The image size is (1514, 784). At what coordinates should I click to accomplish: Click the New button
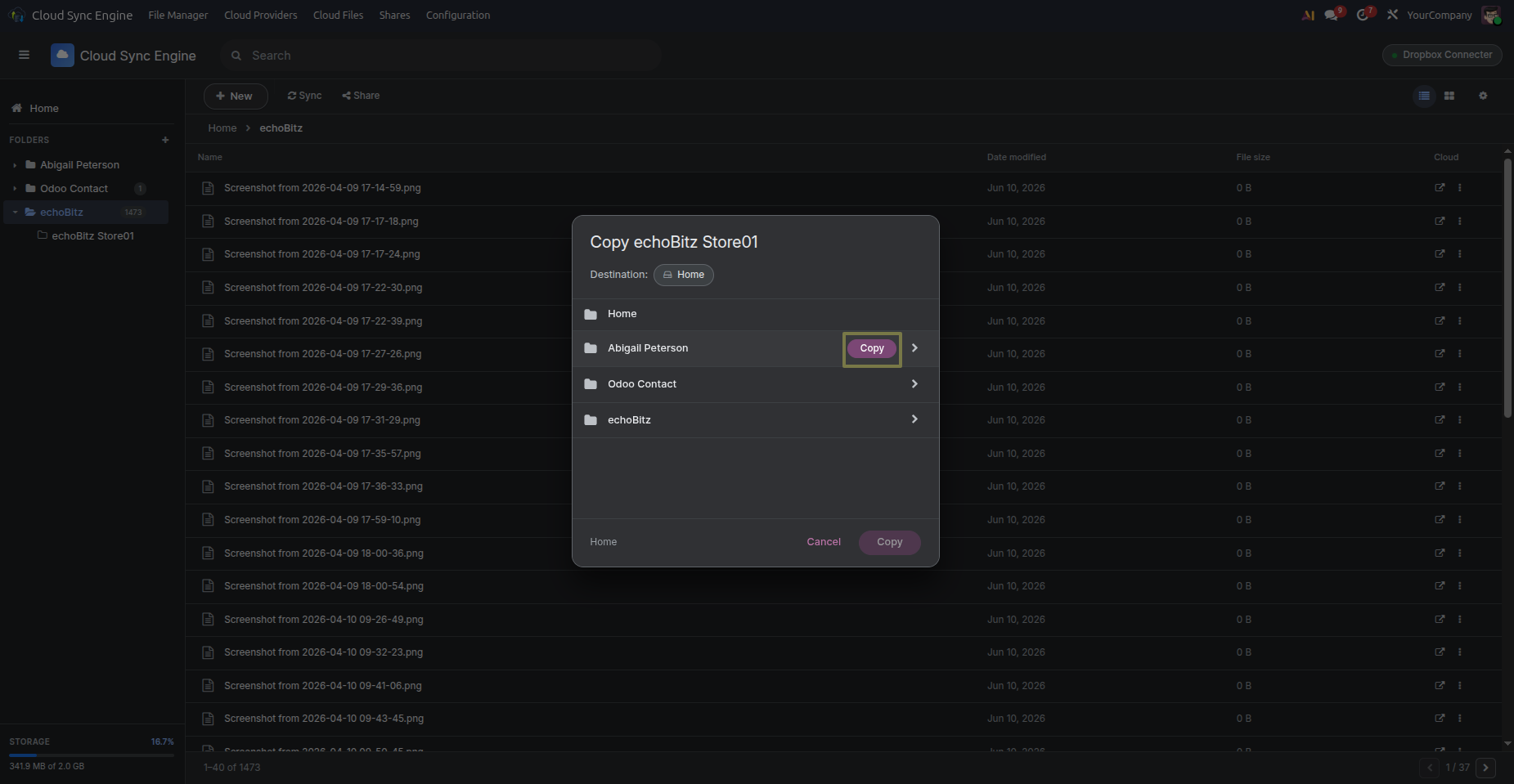coord(235,96)
